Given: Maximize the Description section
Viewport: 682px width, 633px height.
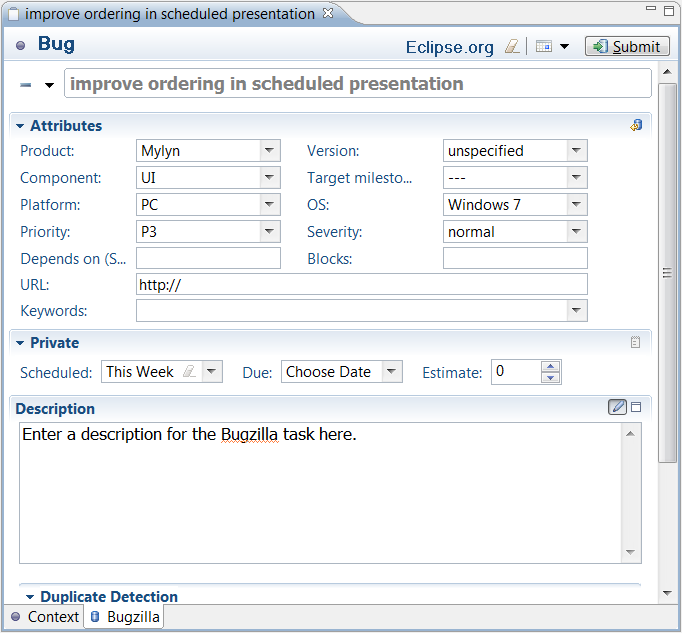Looking at the screenshot, I should 636,407.
